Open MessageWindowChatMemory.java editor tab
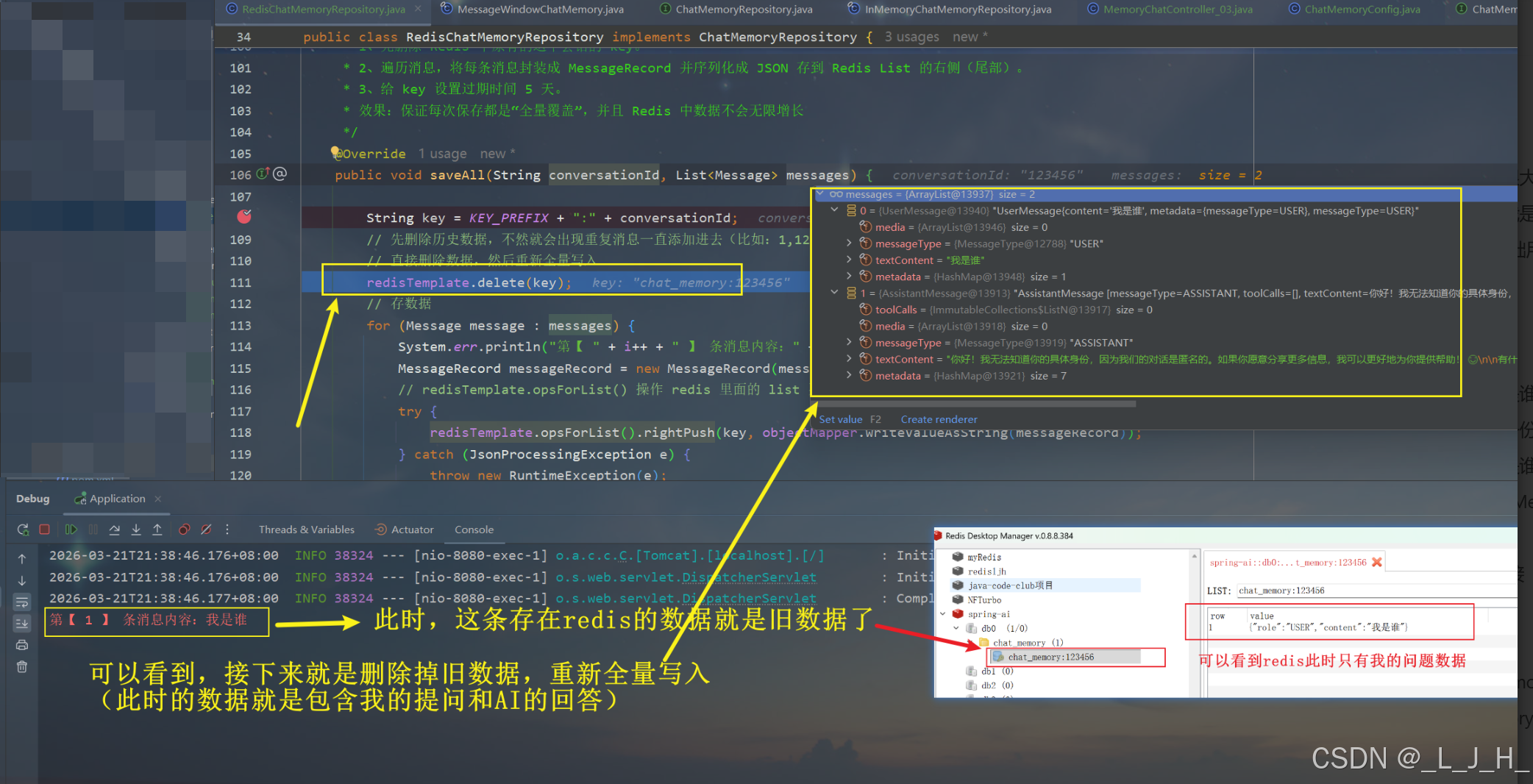The width and height of the screenshot is (1533, 784). [x=533, y=9]
